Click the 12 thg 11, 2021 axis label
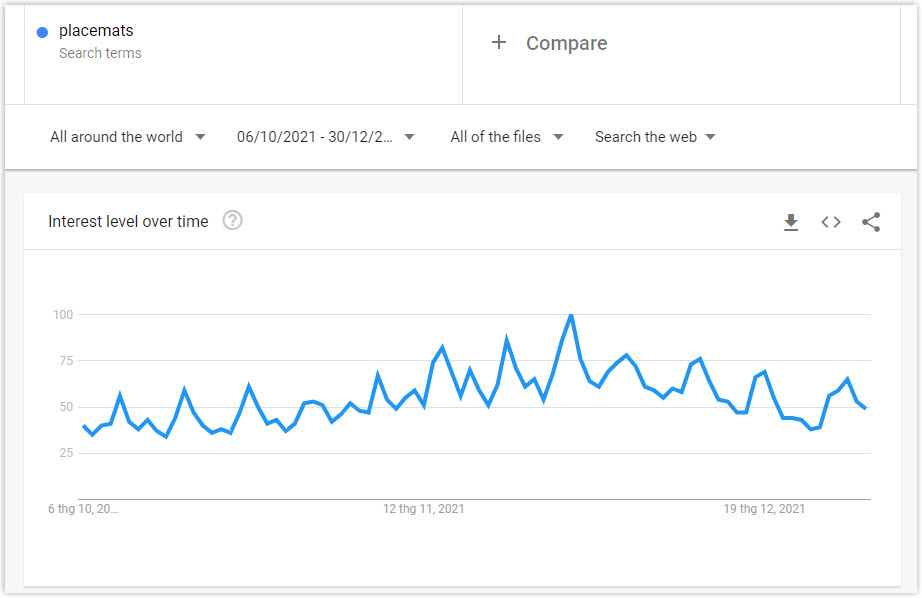The width and height of the screenshot is (922, 598). point(423,509)
